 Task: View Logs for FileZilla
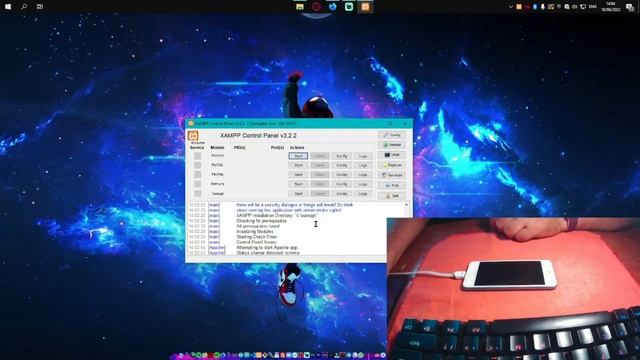coord(363,175)
